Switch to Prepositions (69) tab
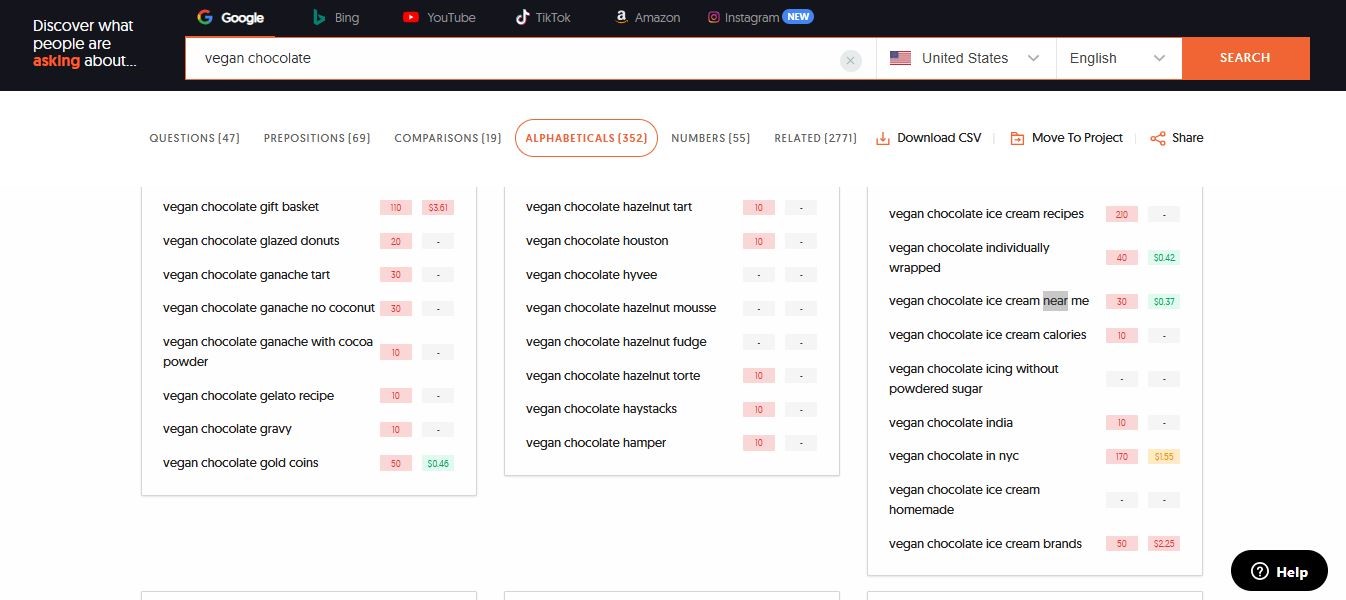Image resolution: width=1346 pixels, height=600 pixels. pos(317,138)
